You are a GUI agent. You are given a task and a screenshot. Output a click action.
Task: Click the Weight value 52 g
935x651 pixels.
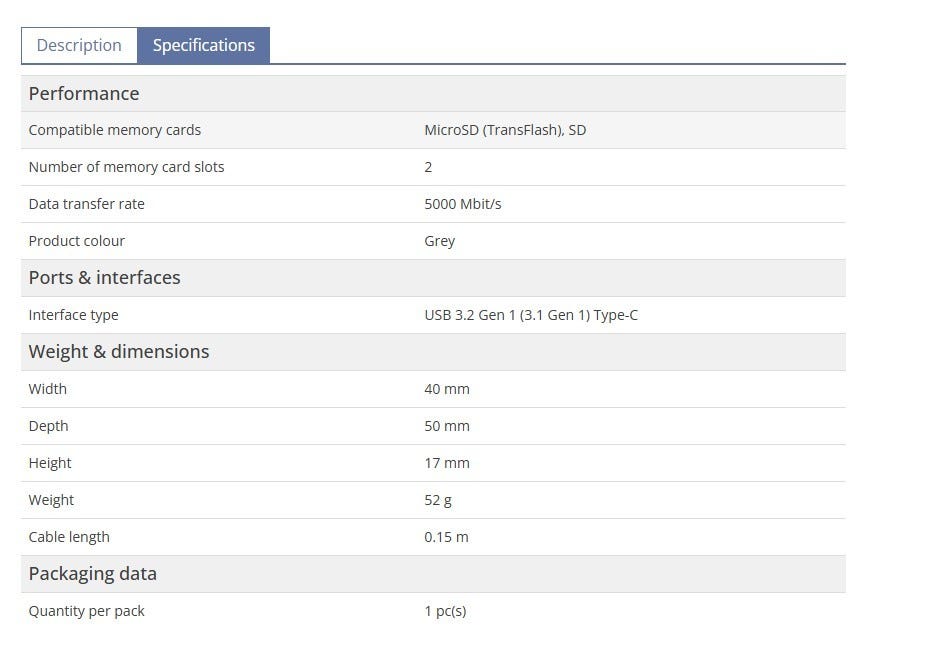tap(437, 500)
